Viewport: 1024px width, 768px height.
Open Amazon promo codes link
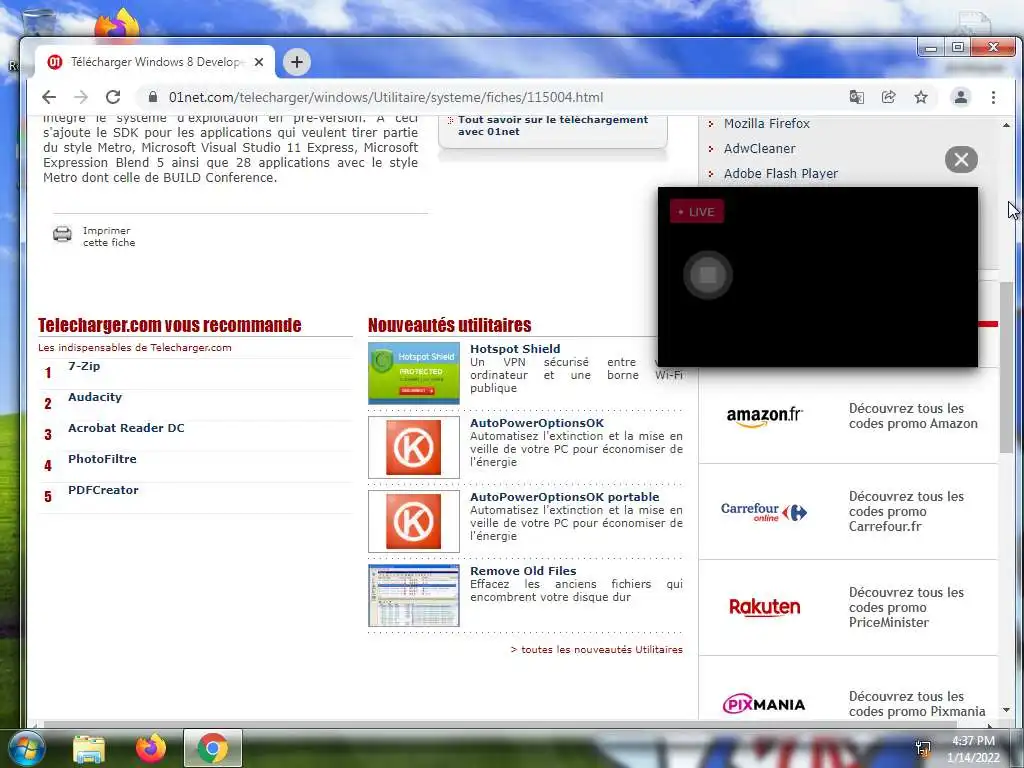tap(913, 416)
